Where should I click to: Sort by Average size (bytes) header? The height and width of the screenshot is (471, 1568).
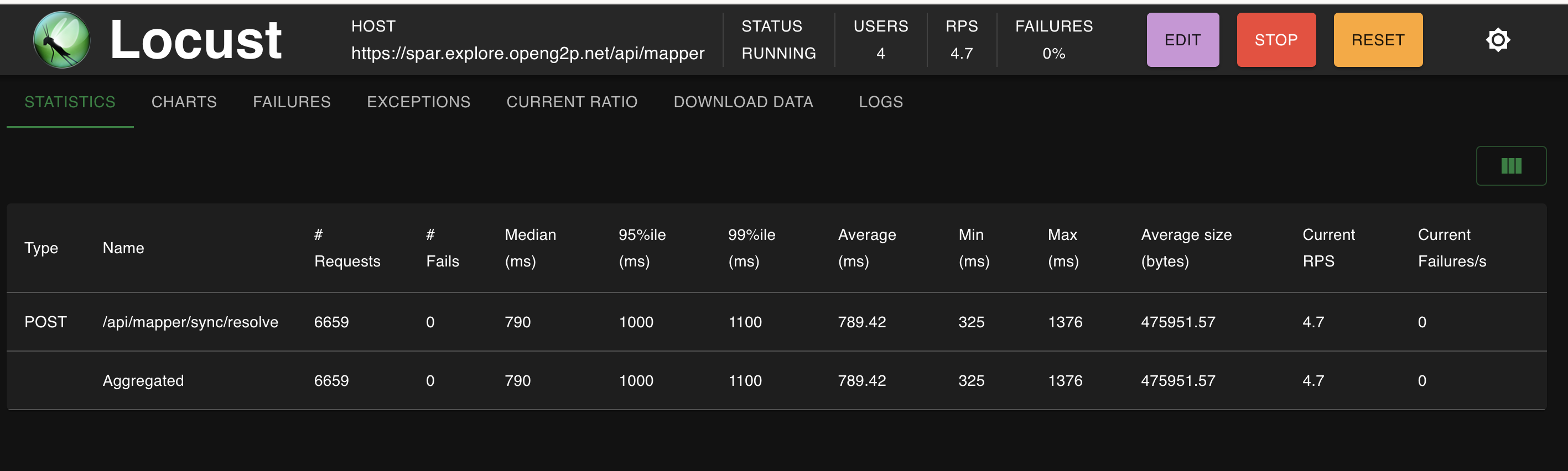pyautogui.click(x=1186, y=248)
